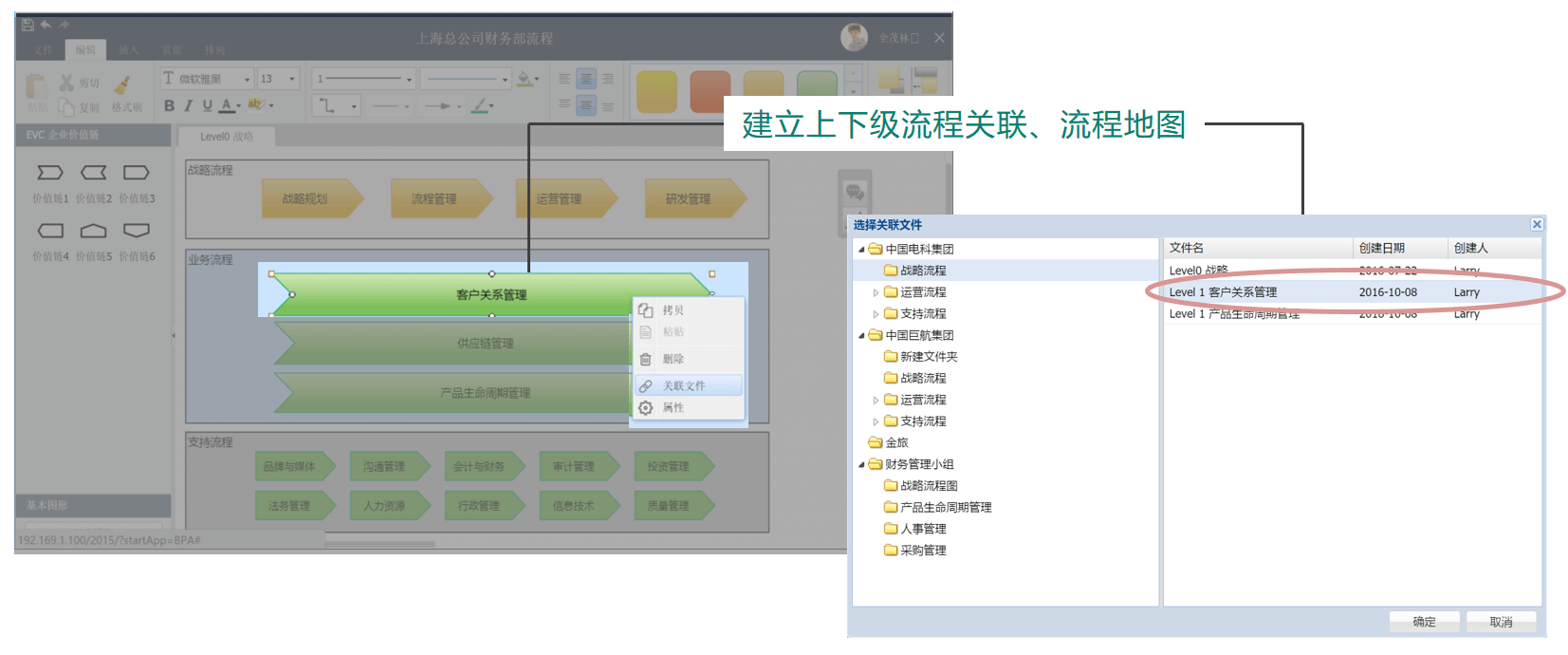Choose the 价值链5 shape in the palette
Image resolution: width=1568 pixels, height=655 pixels.
click(x=93, y=231)
